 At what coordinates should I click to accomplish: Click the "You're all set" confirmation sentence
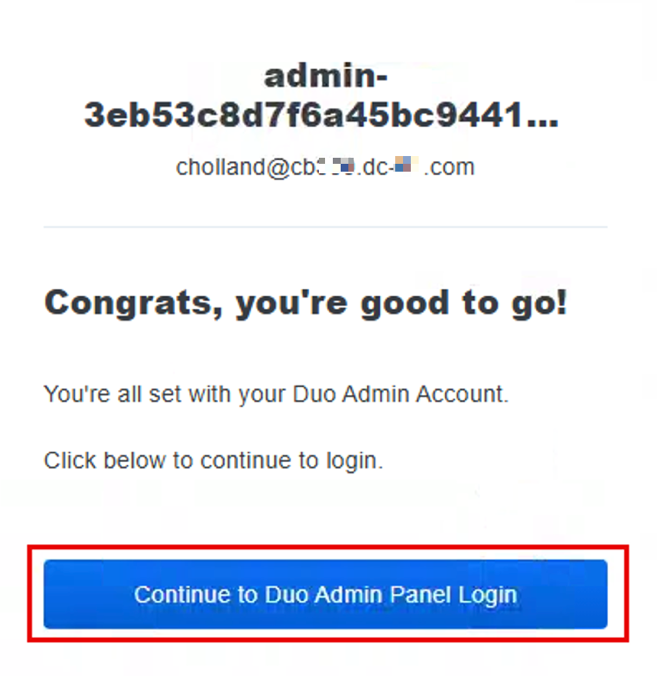tap(276, 394)
